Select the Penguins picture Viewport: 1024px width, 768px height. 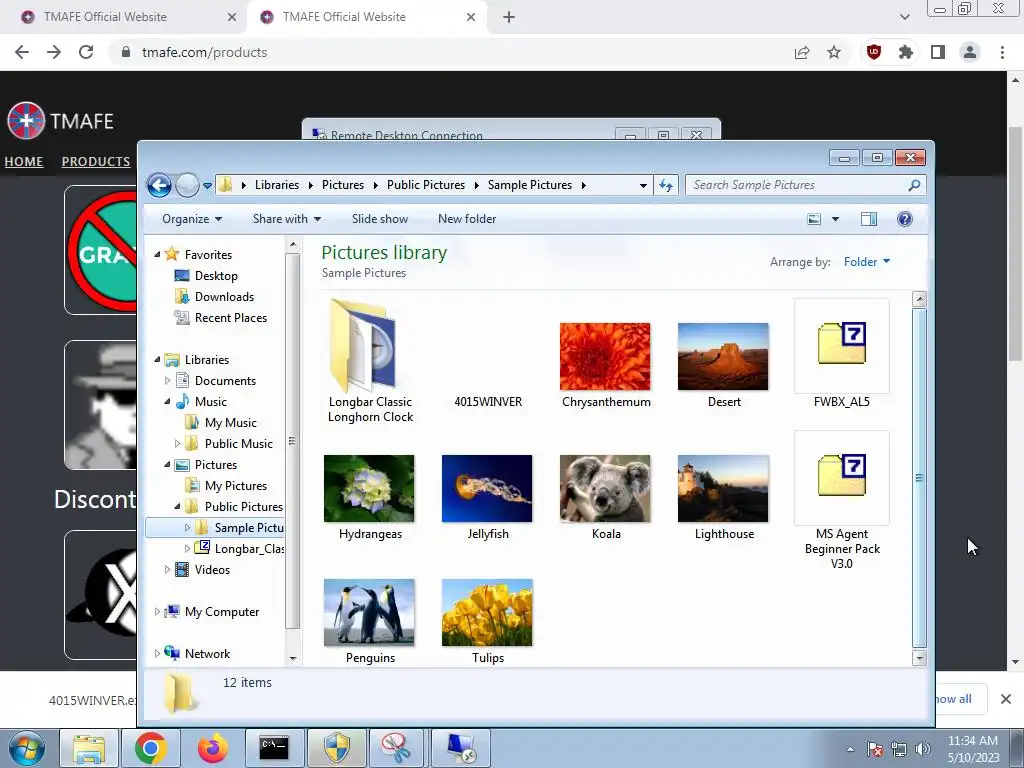click(x=370, y=622)
